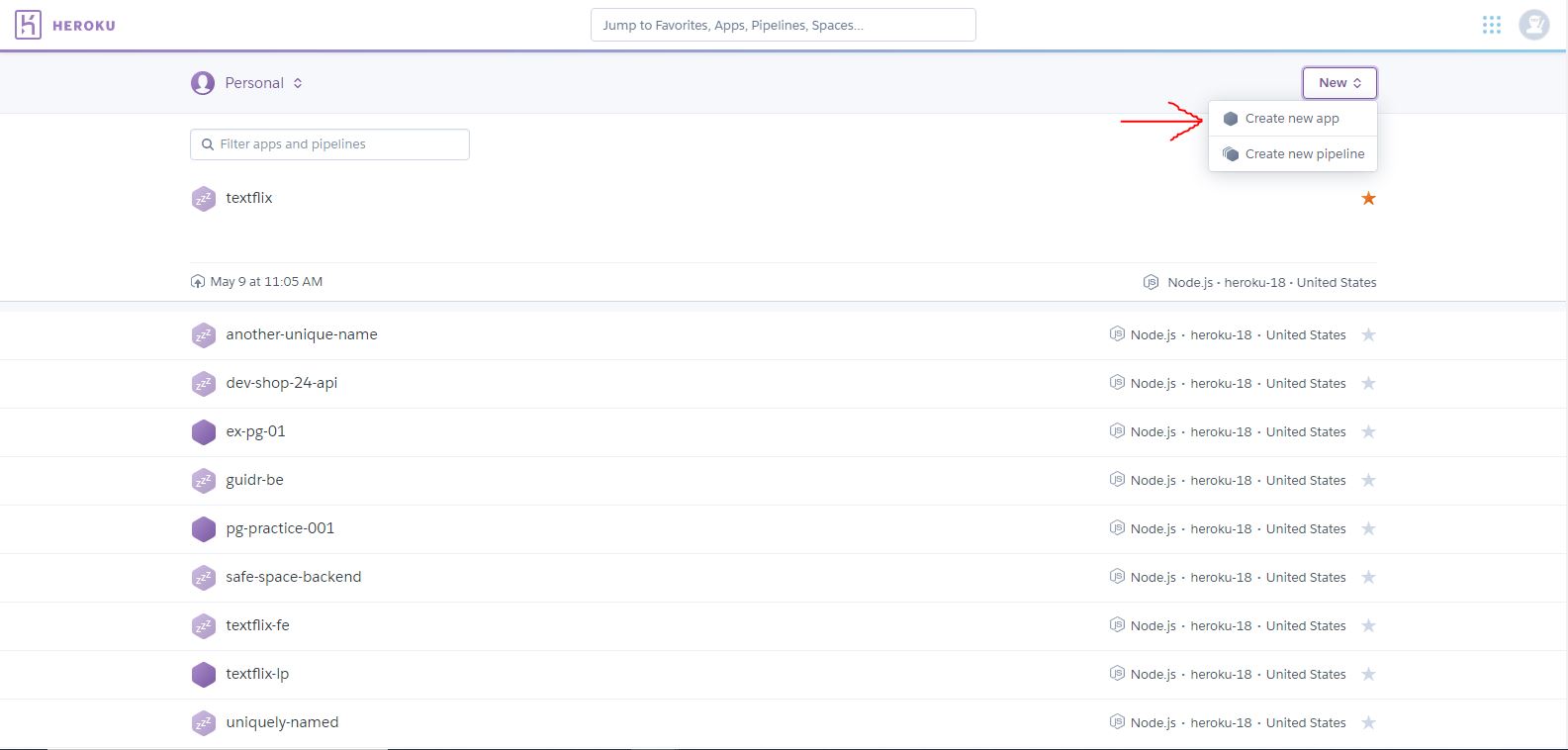Open the account avatar menu
Image resolution: width=1568 pixels, height=750 pixels.
pos(1534,25)
